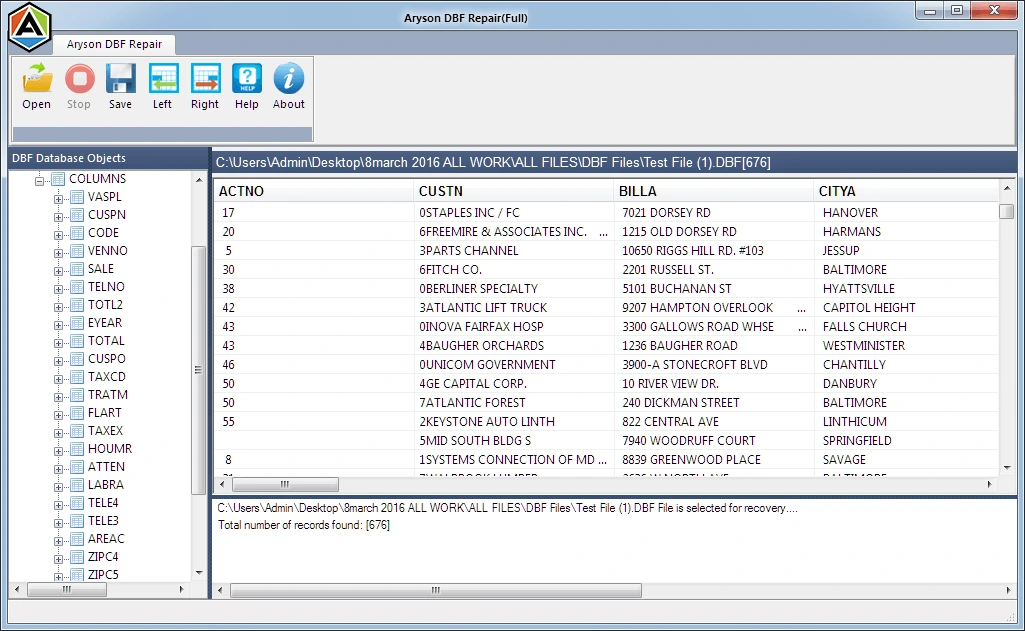
Task: Expand the CODE tree node
Action: (58, 235)
